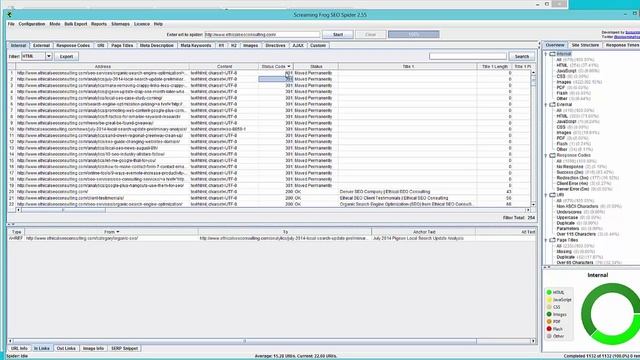Open the Bulk Export menu
This screenshot has width=640, height=360.
(76, 24)
